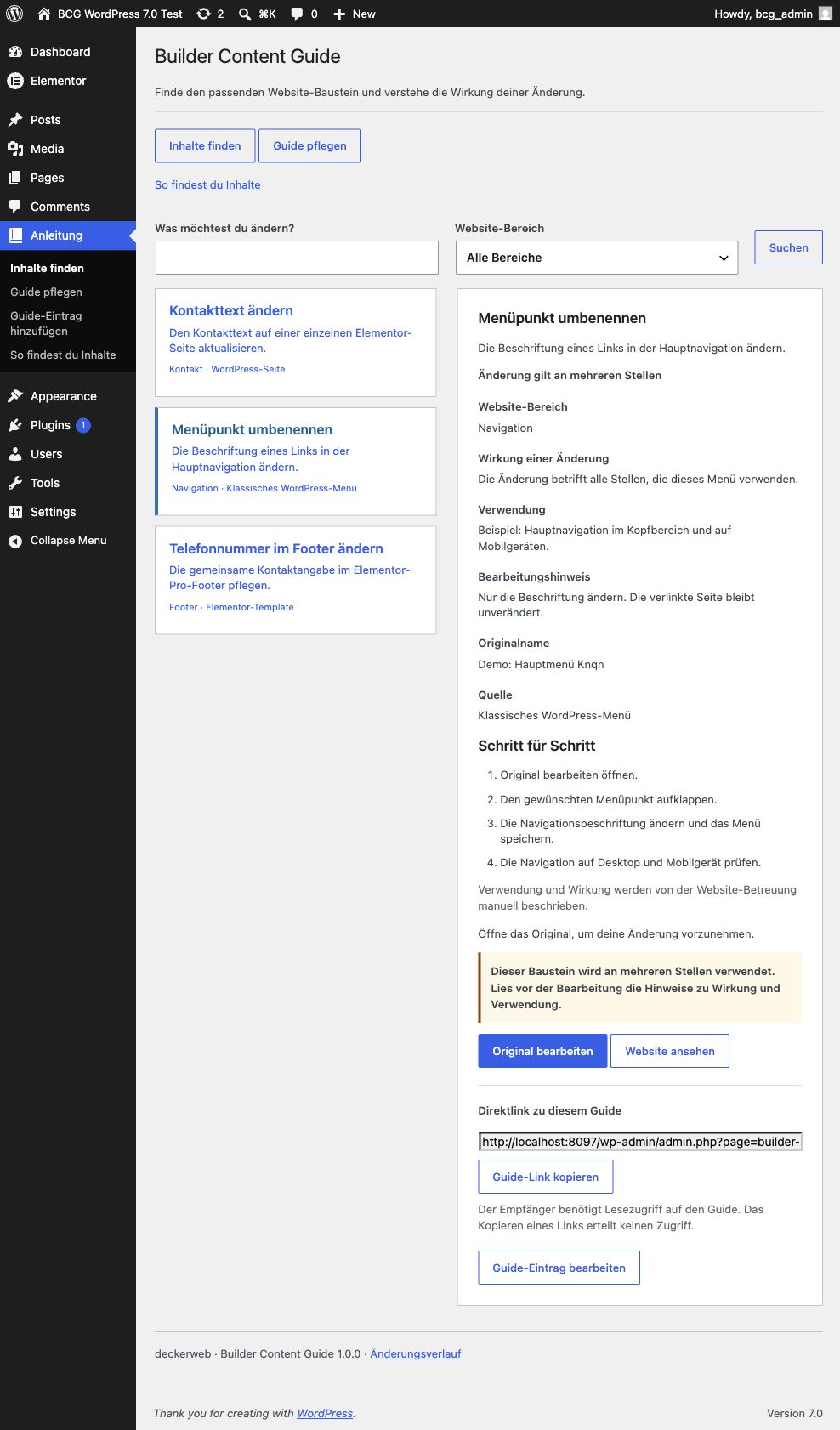This screenshot has height=1430, width=840.
Task: Open the Änderungsverlauf link
Action: tap(415, 1353)
